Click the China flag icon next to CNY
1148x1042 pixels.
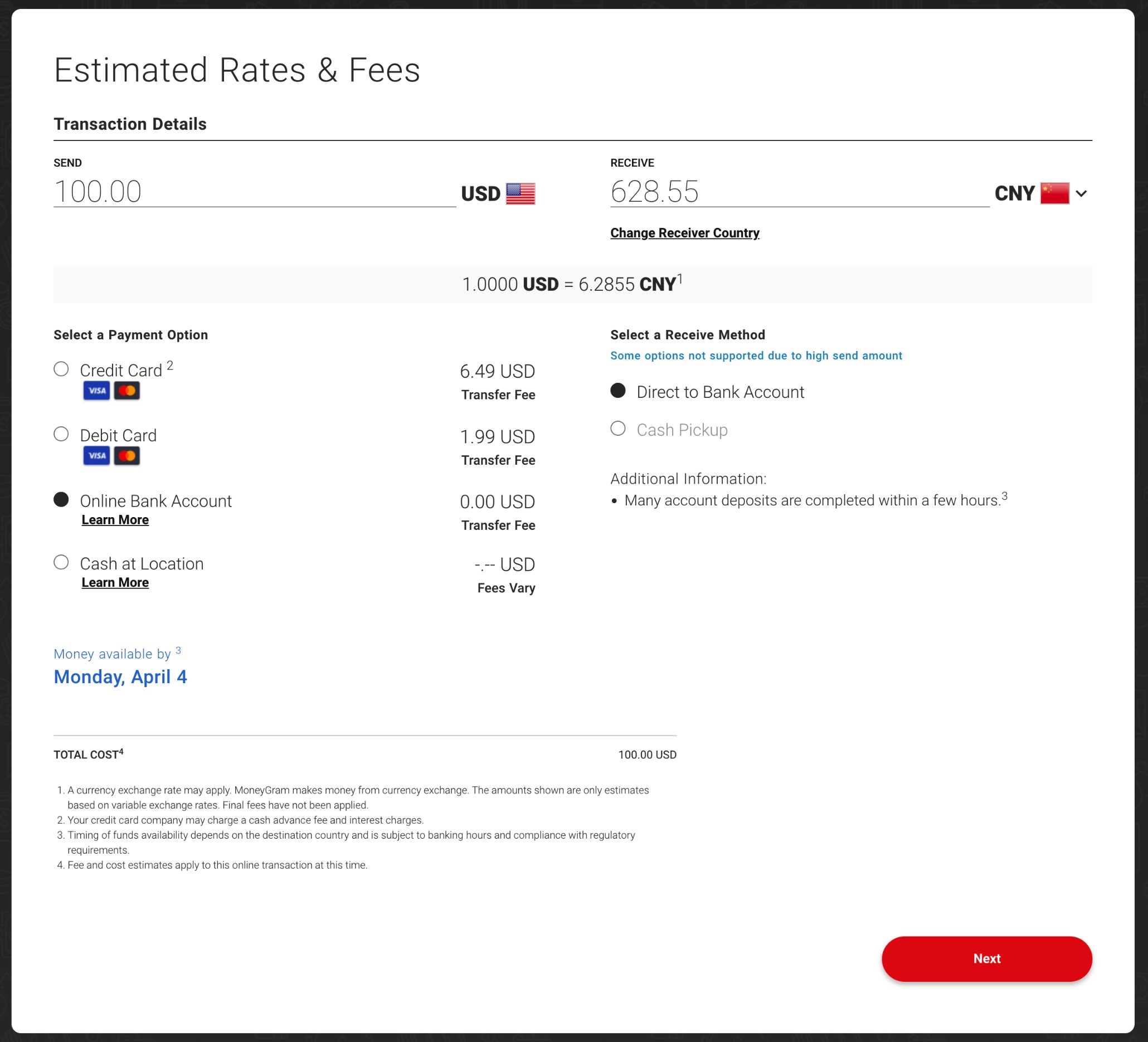pos(1054,193)
